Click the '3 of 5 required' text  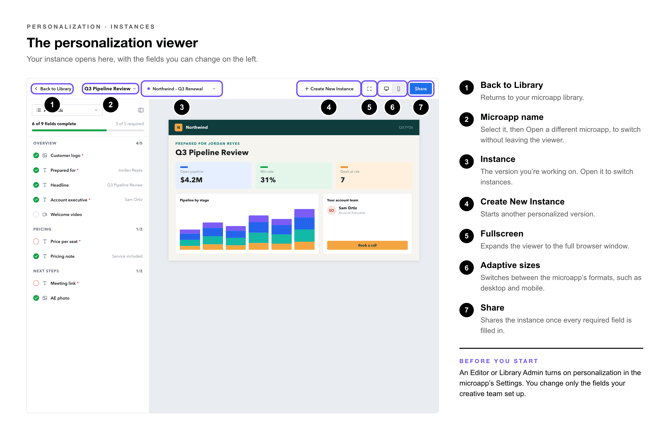click(x=129, y=124)
